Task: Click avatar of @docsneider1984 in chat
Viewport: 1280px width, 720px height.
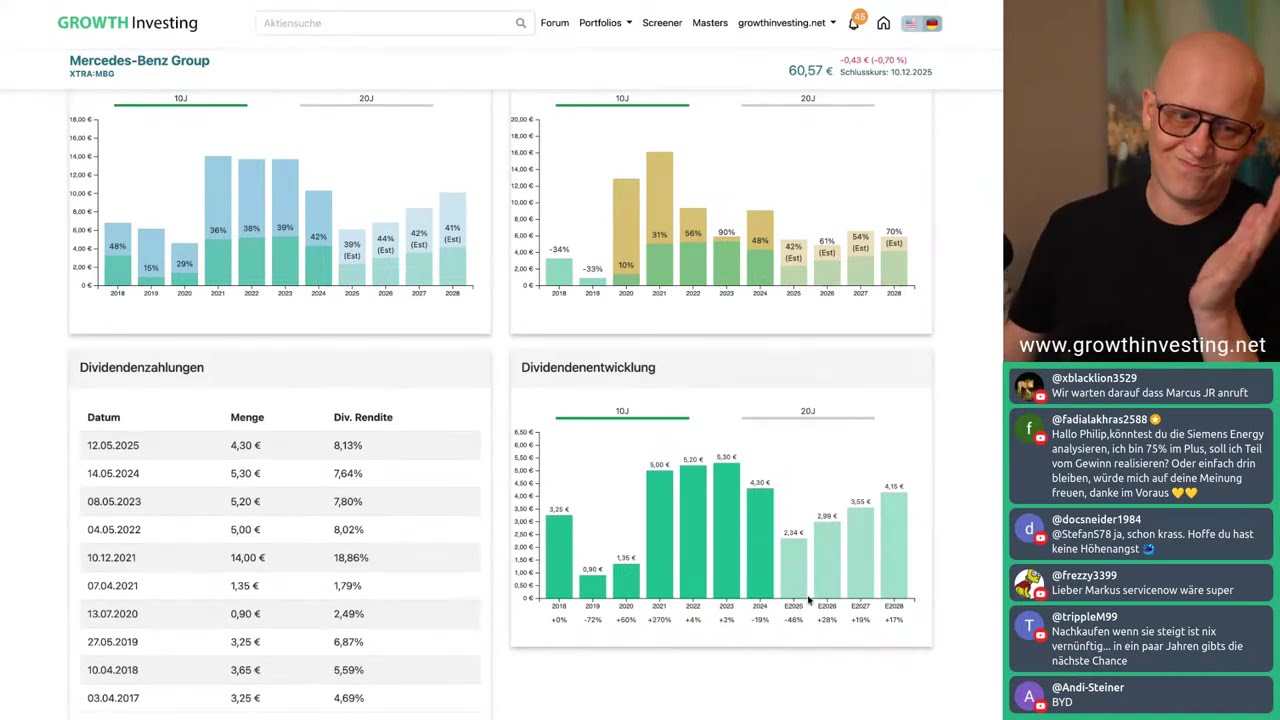Action: [1028, 528]
